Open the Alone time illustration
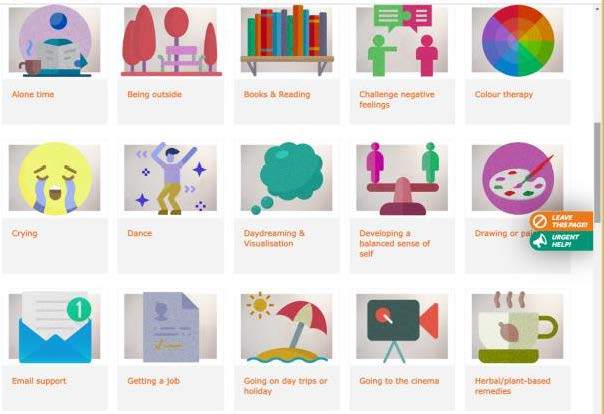The height and width of the screenshot is (414, 604). coord(55,40)
